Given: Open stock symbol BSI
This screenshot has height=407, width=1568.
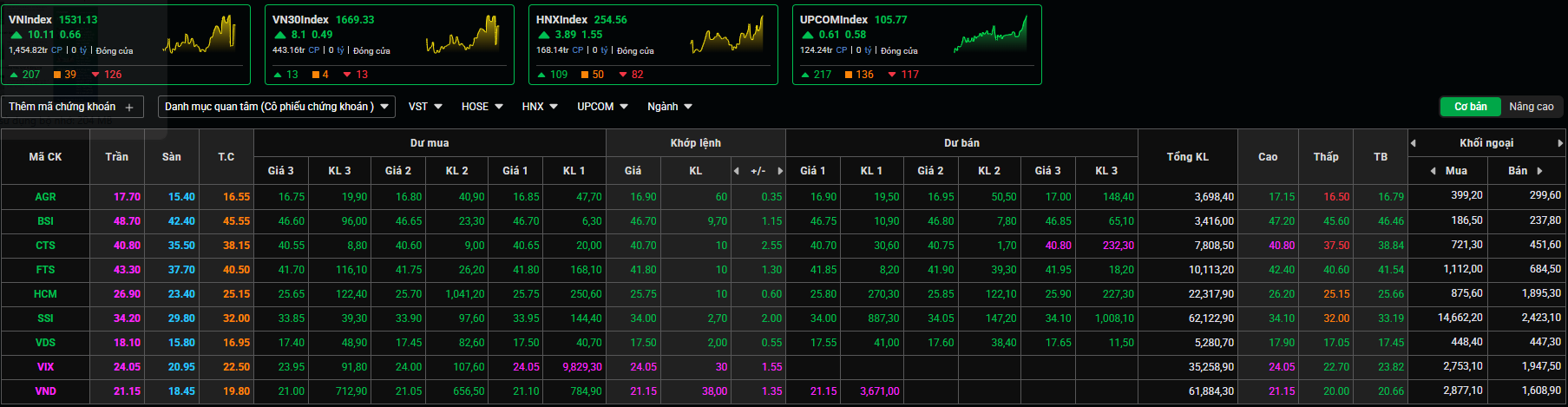Looking at the screenshot, I should click(x=45, y=221).
